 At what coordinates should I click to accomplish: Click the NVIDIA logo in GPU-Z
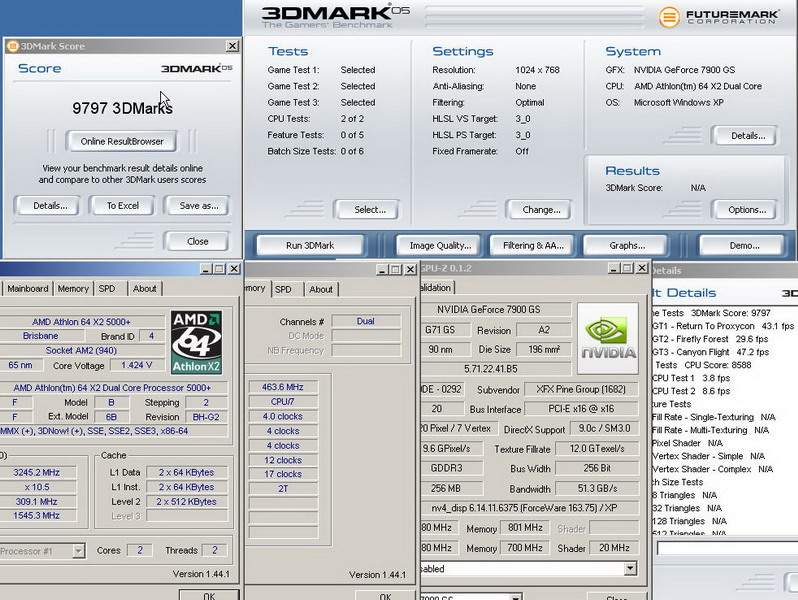[x=608, y=338]
